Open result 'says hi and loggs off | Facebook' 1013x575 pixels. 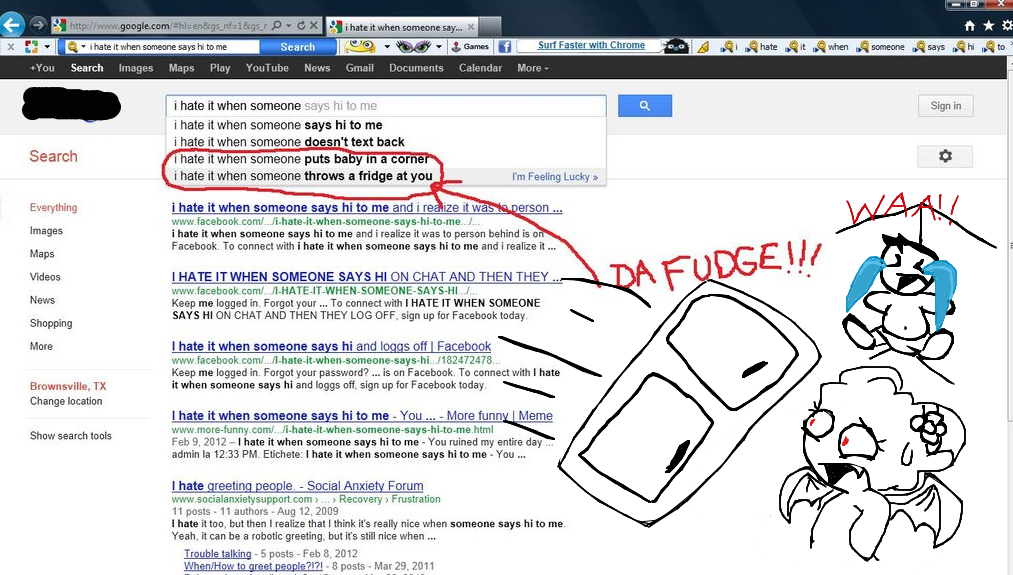click(x=331, y=346)
